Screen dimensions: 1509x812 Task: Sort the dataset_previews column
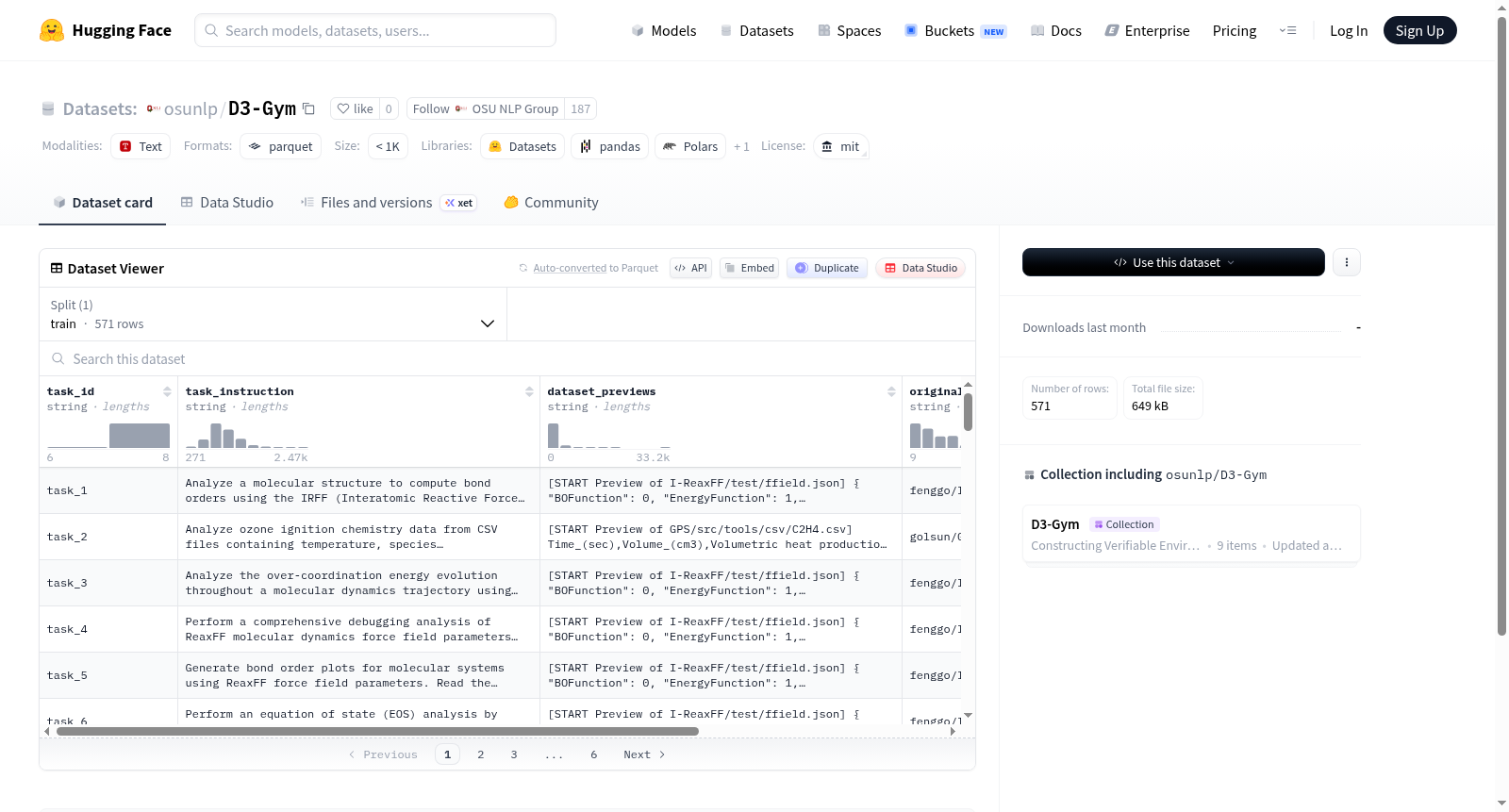point(891,391)
